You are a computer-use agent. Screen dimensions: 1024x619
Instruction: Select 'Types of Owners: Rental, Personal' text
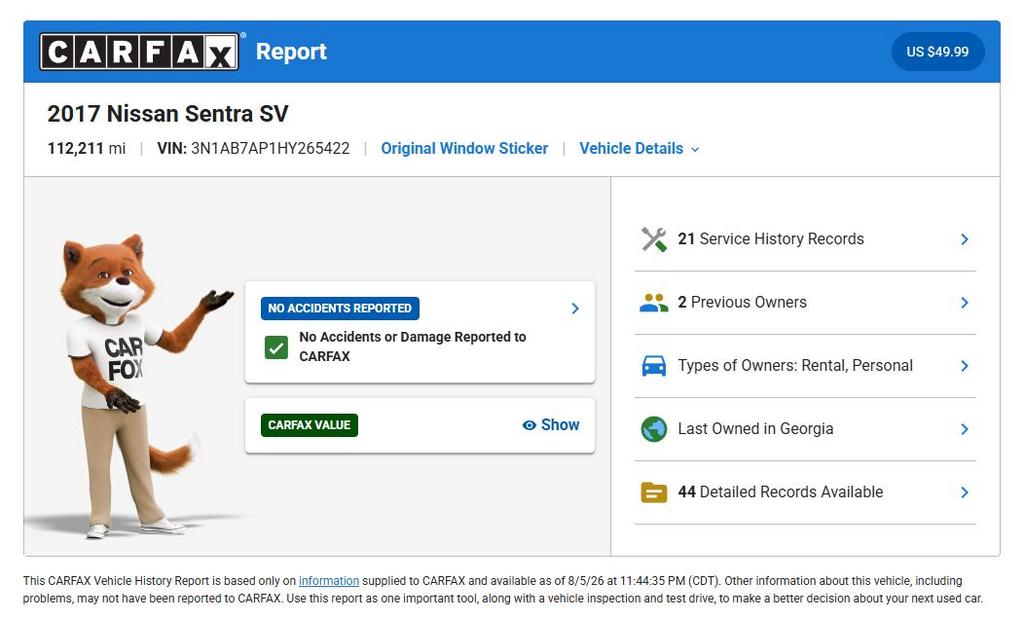pyautogui.click(x=795, y=366)
